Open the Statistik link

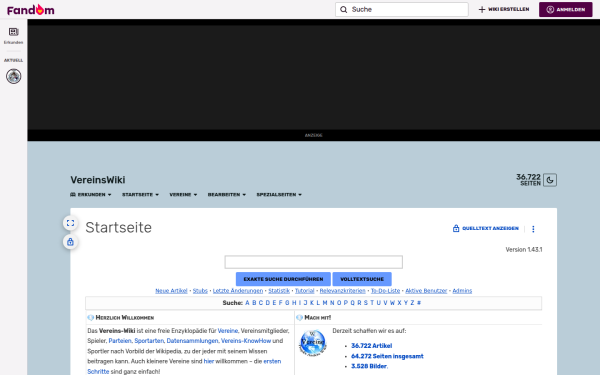(x=279, y=291)
